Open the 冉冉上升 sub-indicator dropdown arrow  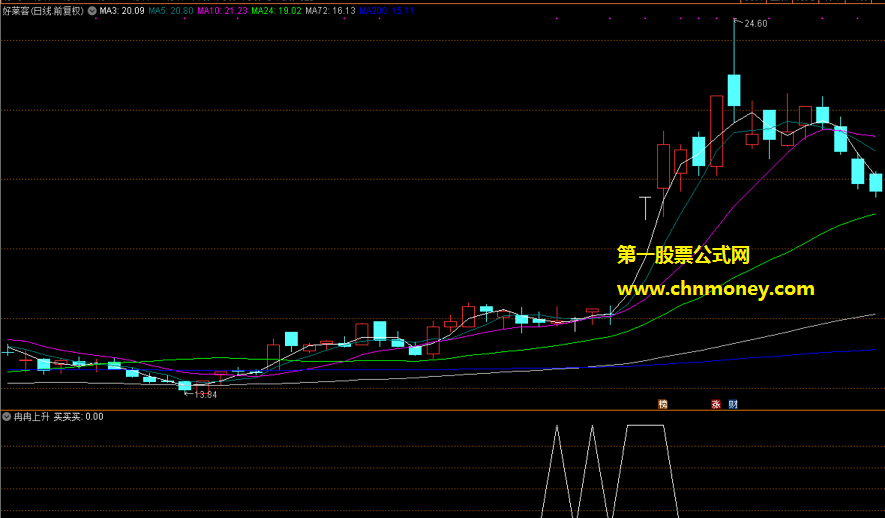(x=6, y=417)
